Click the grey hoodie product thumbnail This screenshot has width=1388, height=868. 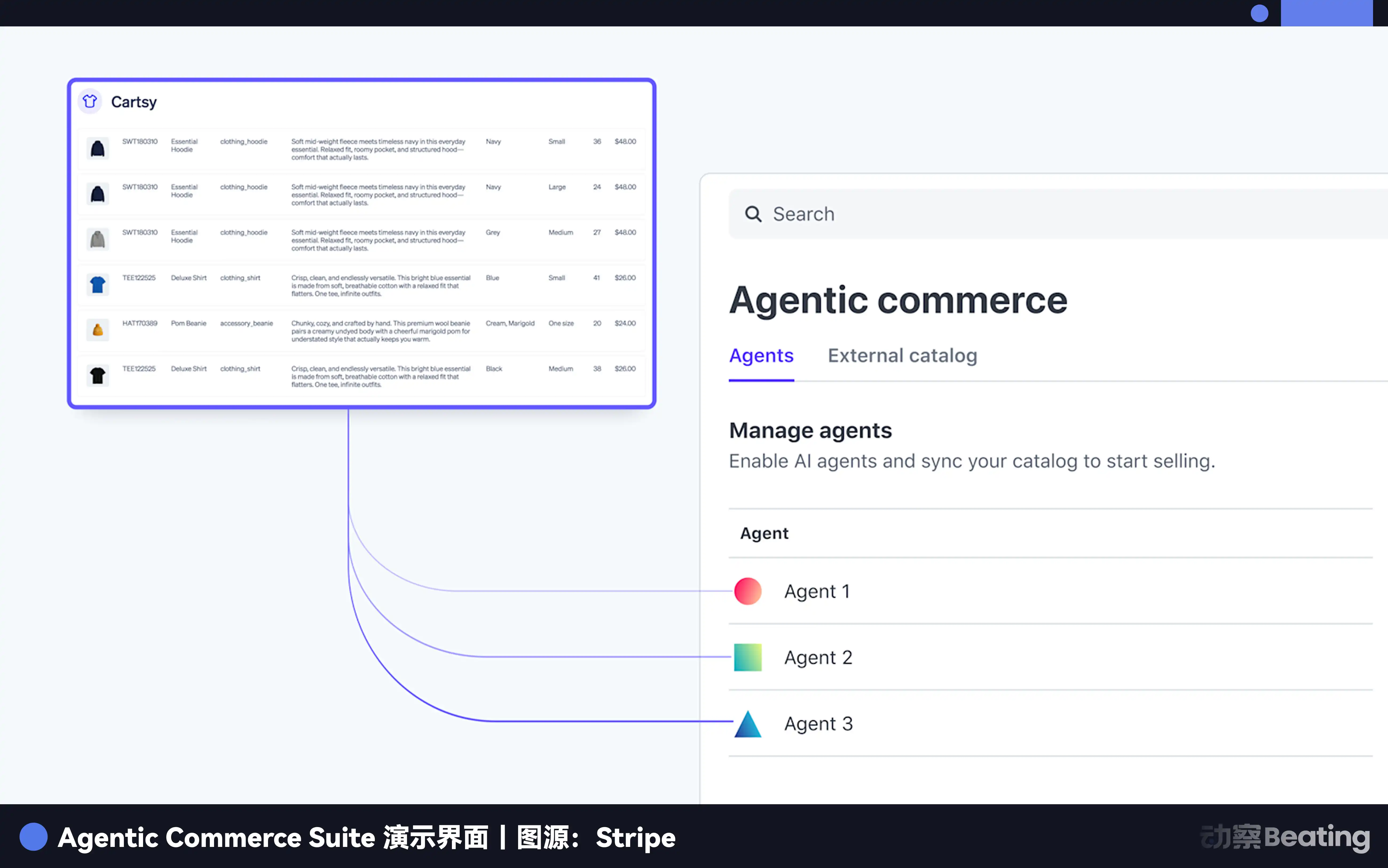[98, 239]
